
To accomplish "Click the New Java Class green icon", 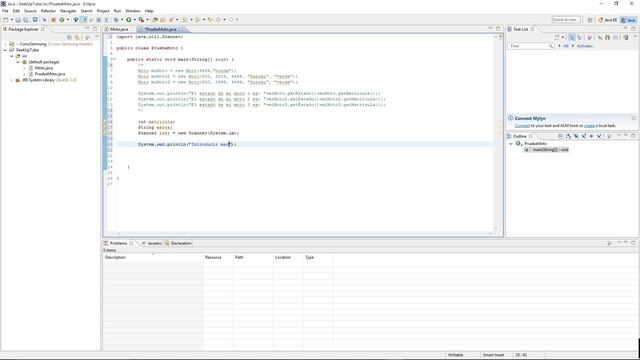I will pos(62,20).
